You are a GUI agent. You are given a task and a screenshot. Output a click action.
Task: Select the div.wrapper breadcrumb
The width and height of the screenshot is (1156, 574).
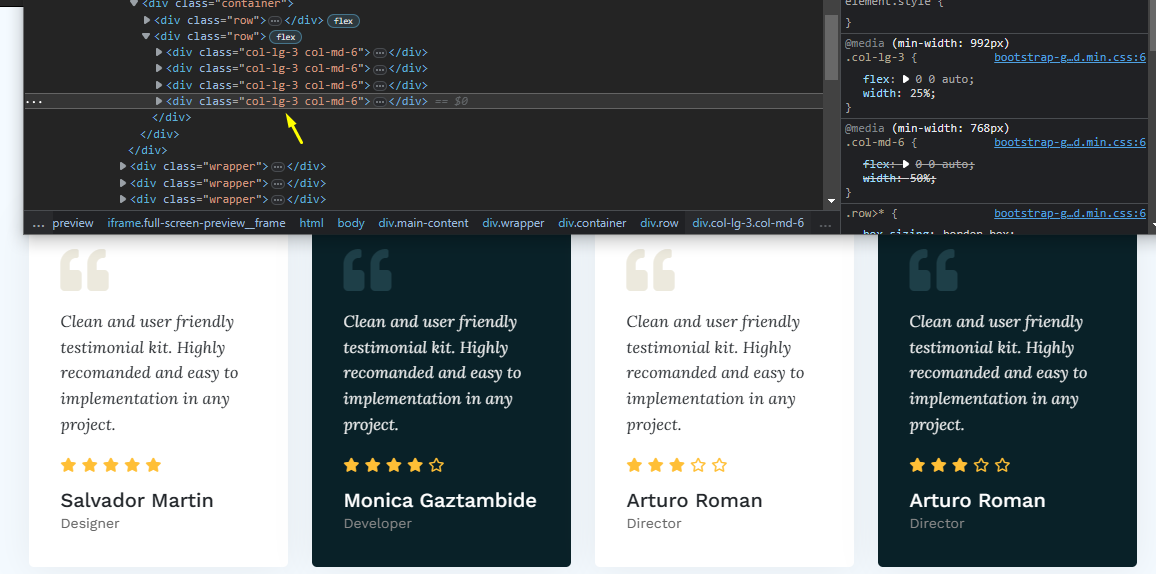click(x=513, y=223)
